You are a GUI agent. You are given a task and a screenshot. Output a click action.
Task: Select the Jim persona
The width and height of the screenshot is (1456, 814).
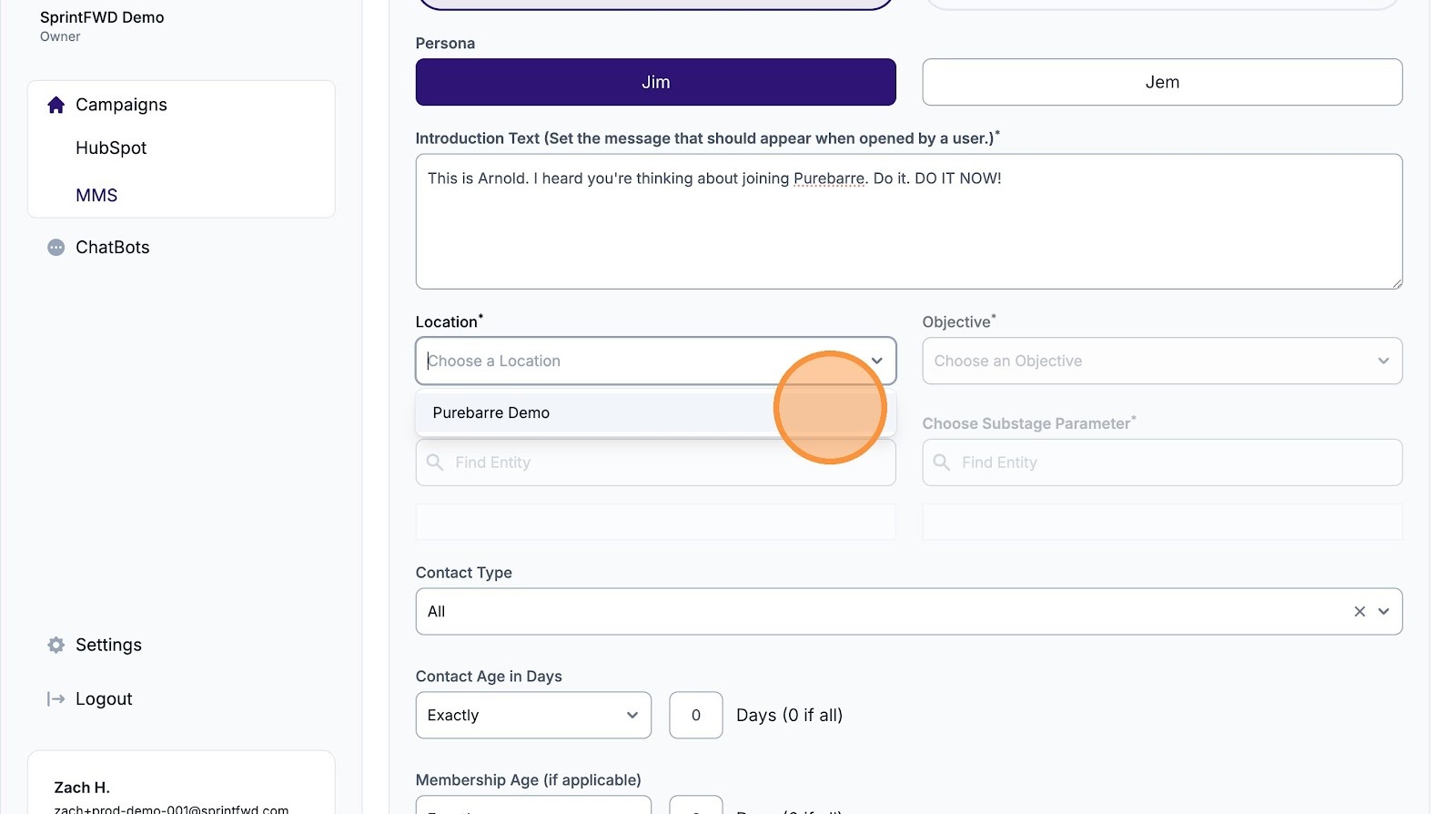pos(655,82)
